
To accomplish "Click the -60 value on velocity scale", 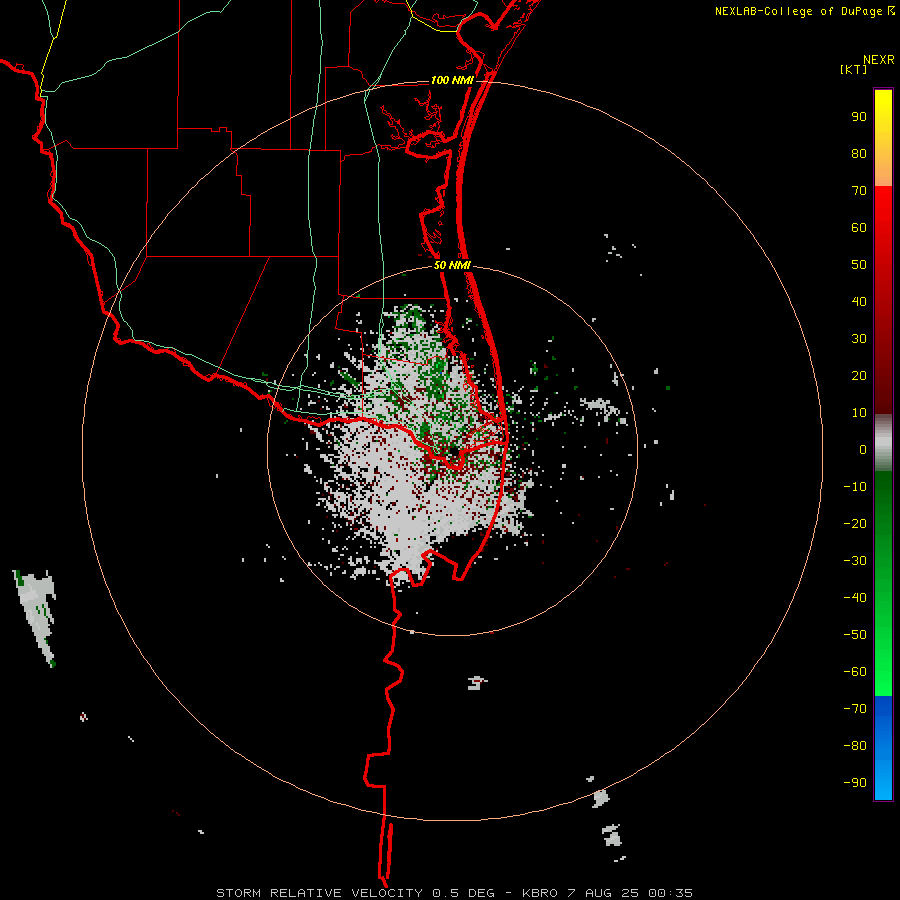I will (x=855, y=672).
